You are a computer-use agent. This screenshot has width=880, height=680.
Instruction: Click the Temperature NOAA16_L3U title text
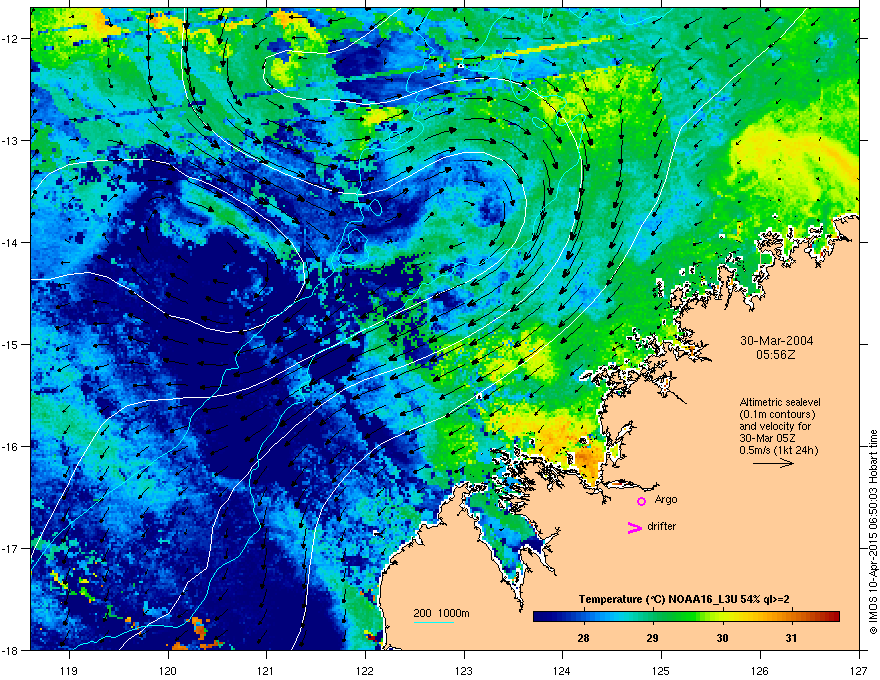click(x=684, y=599)
